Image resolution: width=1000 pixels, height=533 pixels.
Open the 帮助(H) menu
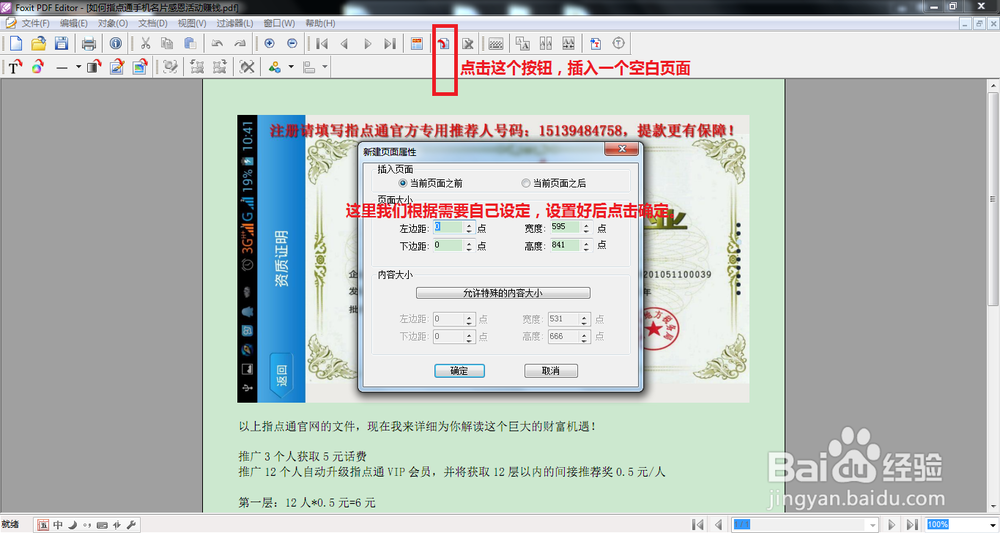320,23
